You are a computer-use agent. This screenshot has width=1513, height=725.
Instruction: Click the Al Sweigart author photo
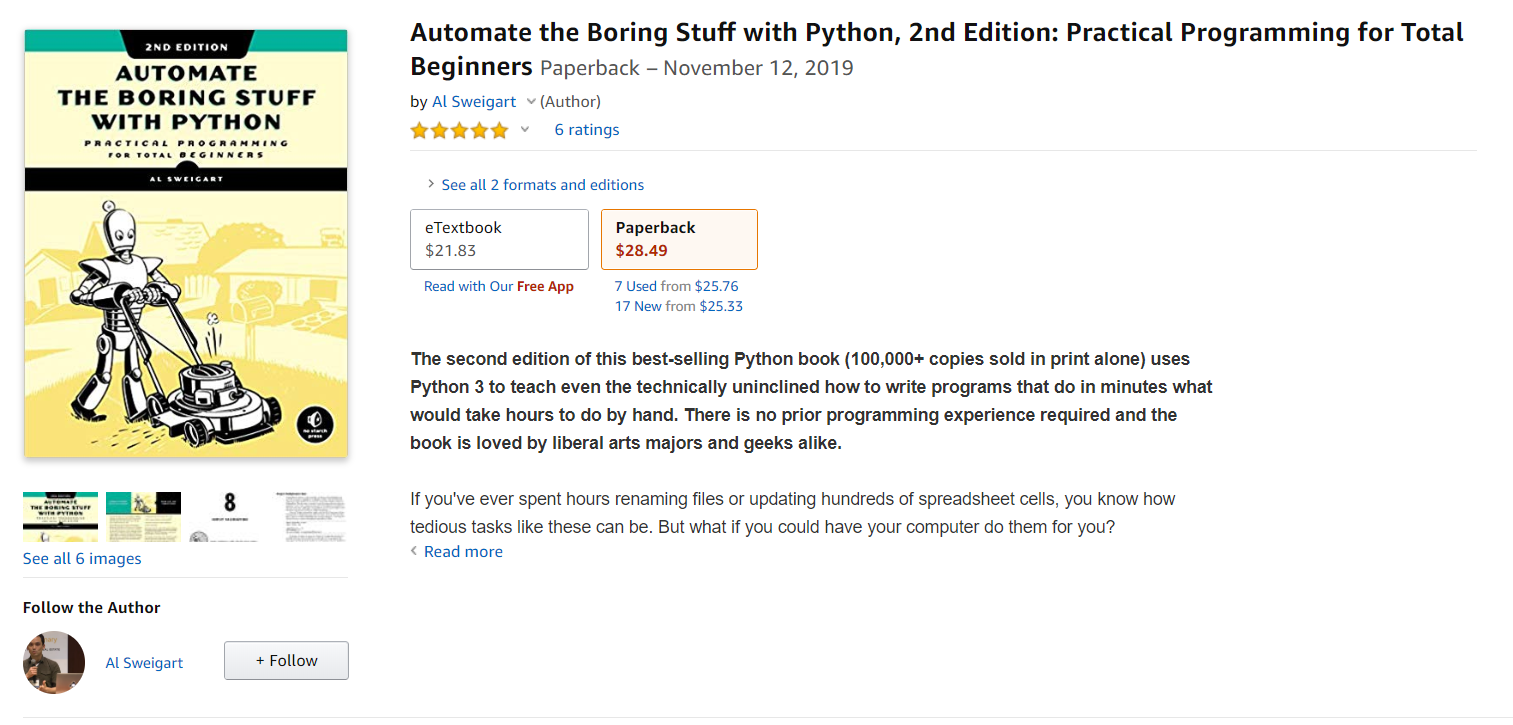pyautogui.click(x=54, y=662)
